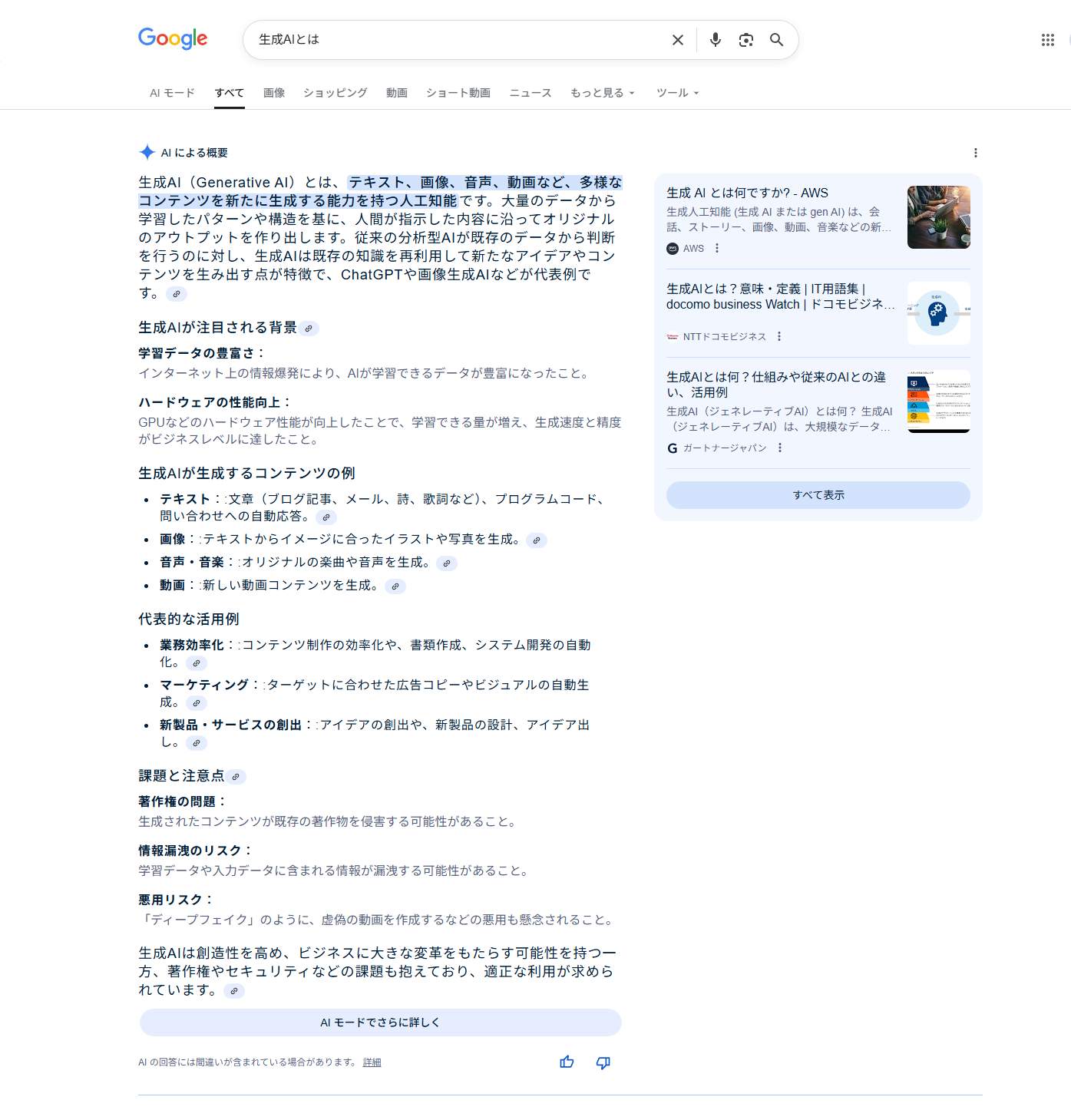Click the Google logo

[x=173, y=38]
